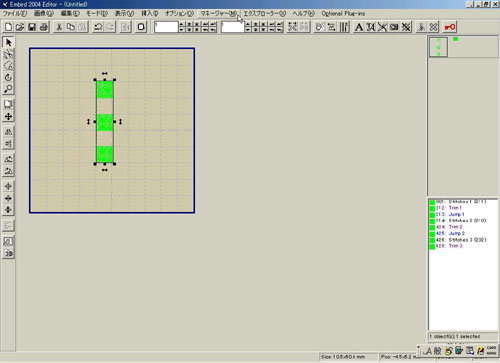Click the Print icon in toolbar
Image resolution: width=500 pixels, height=363 pixels.
coord(44,27)
